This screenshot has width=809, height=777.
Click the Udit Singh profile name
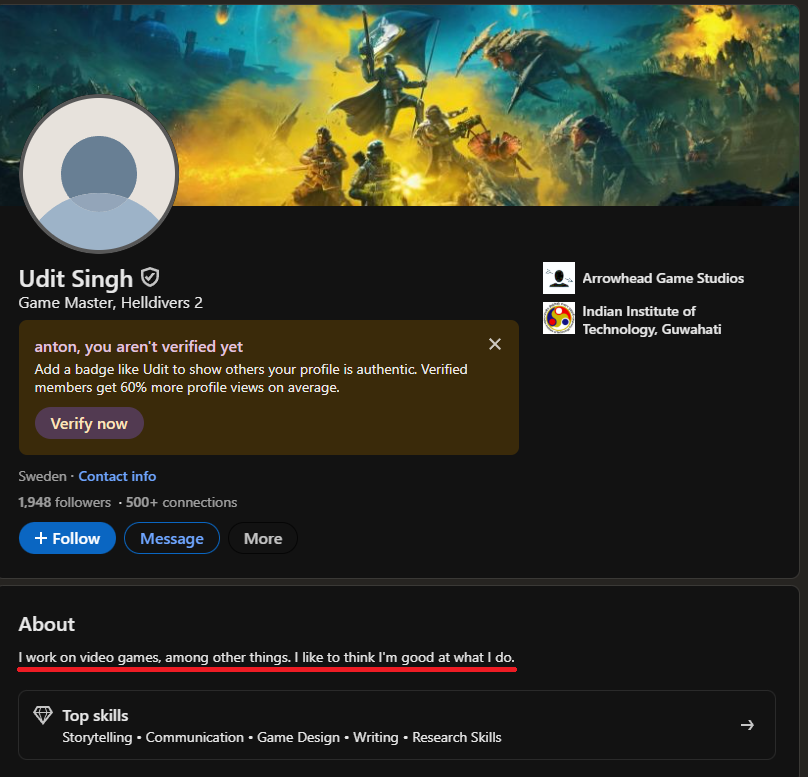[76, 279]
